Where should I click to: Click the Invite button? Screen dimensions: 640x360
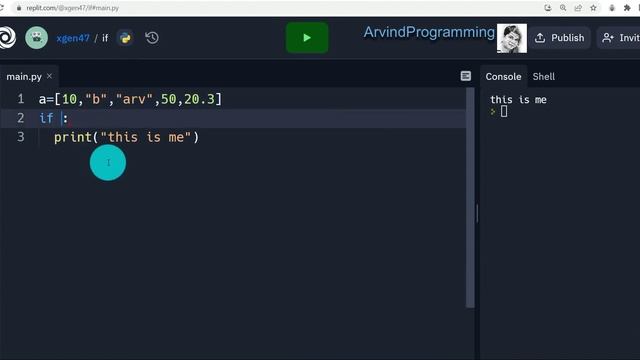pos(619,38)
